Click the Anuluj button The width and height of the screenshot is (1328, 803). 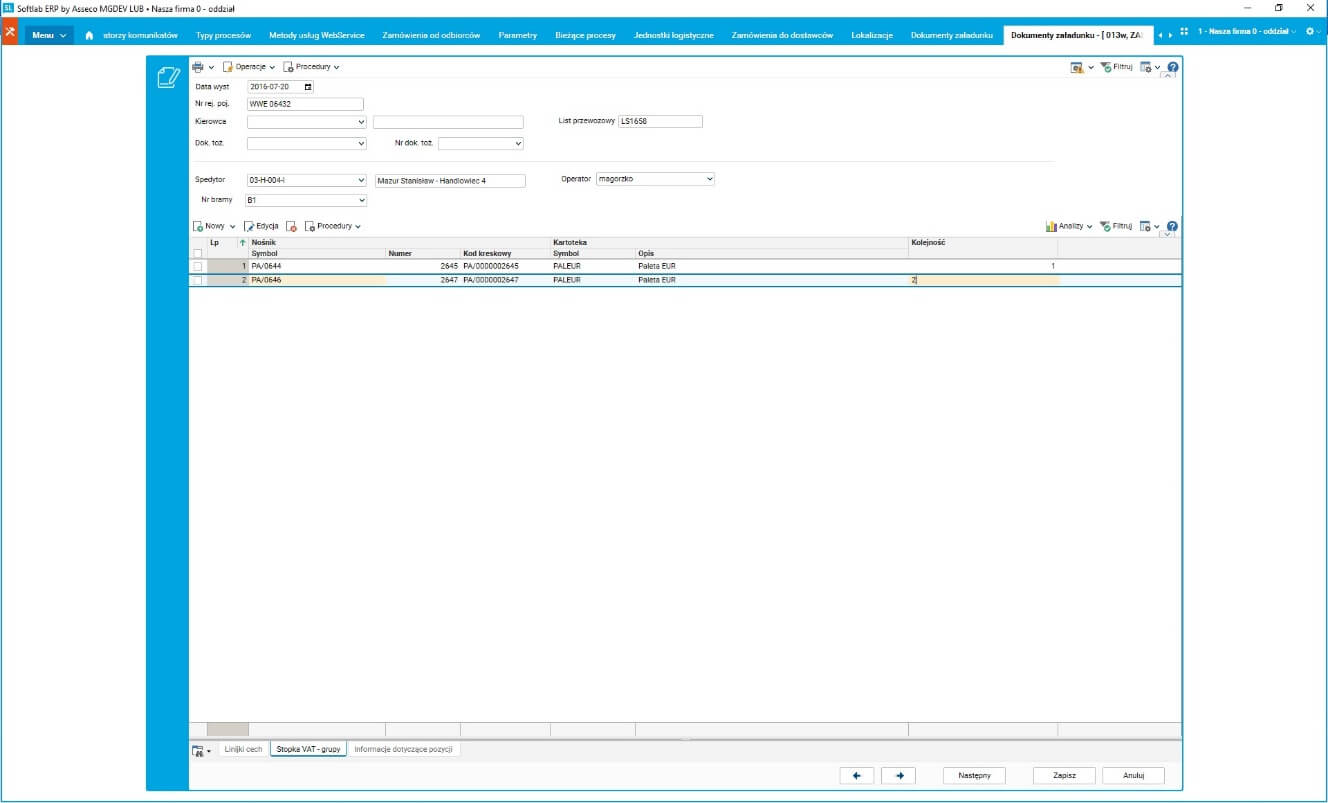tap(1133, 775)
